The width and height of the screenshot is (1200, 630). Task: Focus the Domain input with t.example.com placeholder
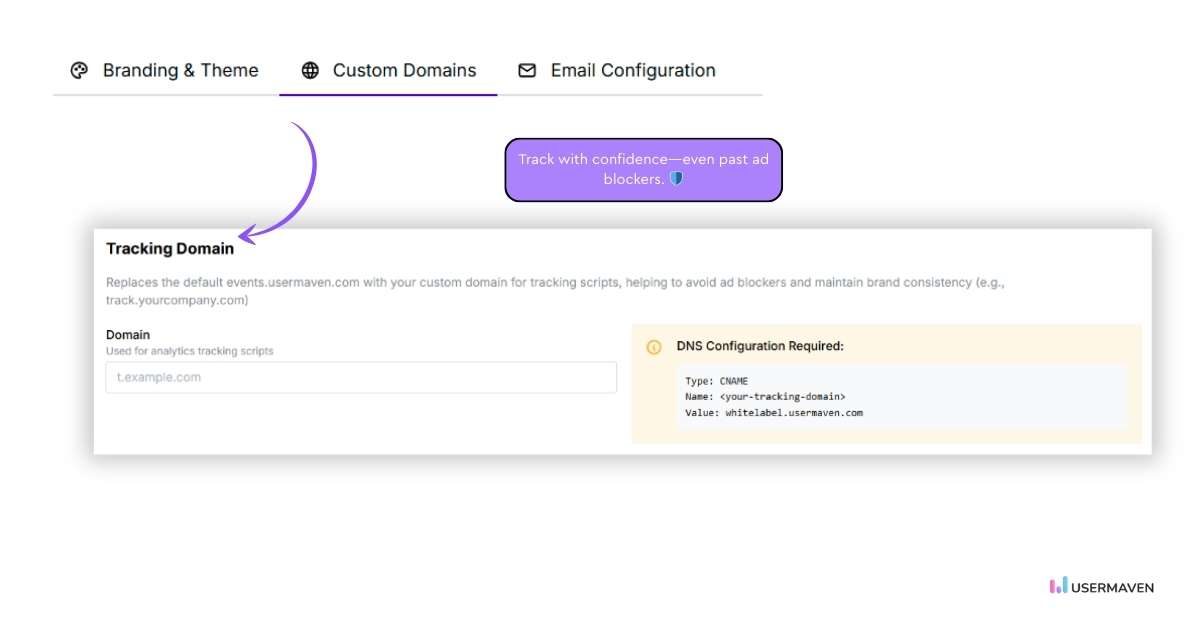click(361, 377)
